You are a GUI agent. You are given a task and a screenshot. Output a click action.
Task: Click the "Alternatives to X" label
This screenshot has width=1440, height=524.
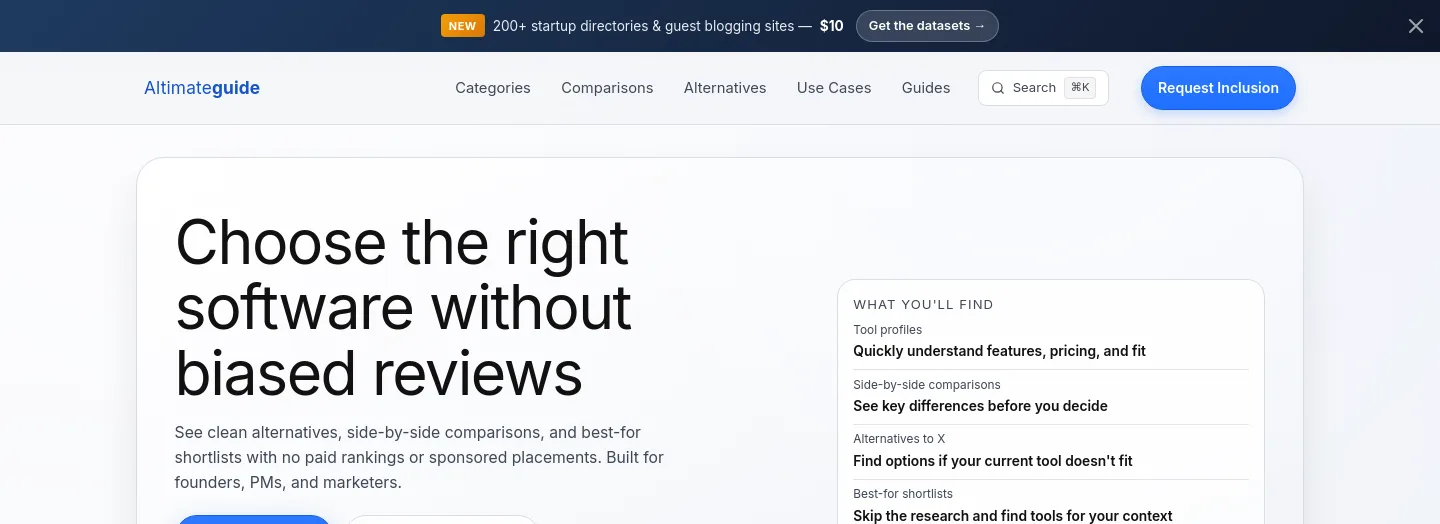pyautogui.click(x=899, y=439)
